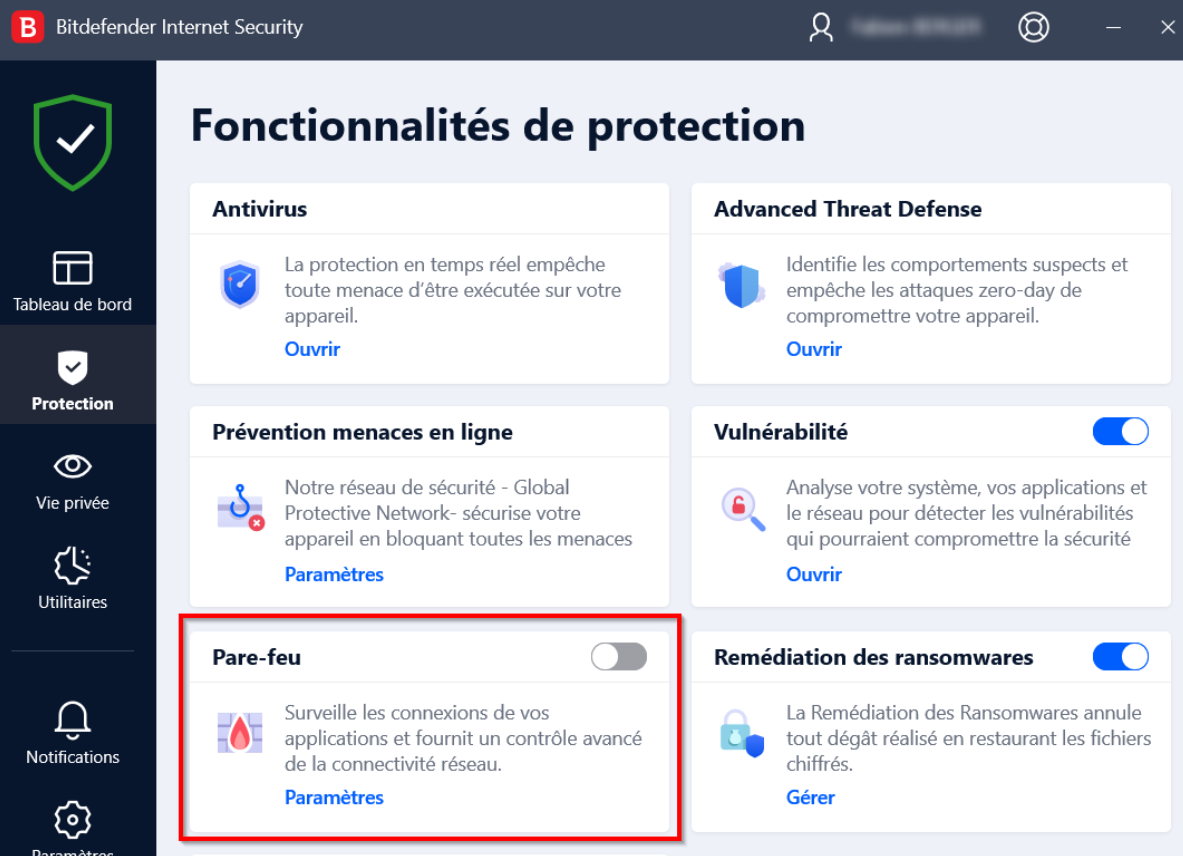The width and height of the screenshot is (1183, 856).
Task: Click Gérer under Remédiation des ransomwares
Action: pos(810,797)
